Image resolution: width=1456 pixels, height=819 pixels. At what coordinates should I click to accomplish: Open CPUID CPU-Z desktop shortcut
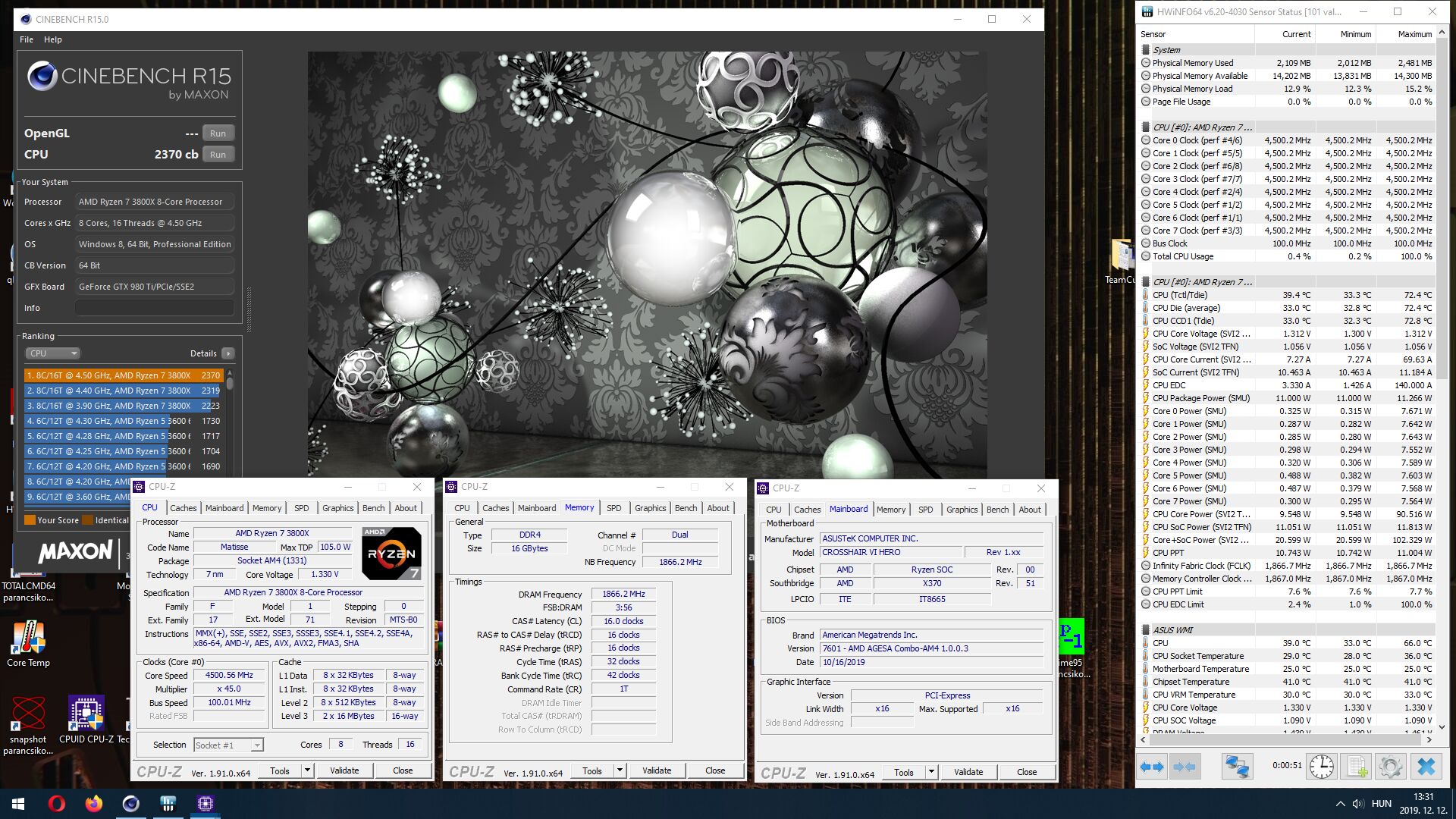coord(87,719)
